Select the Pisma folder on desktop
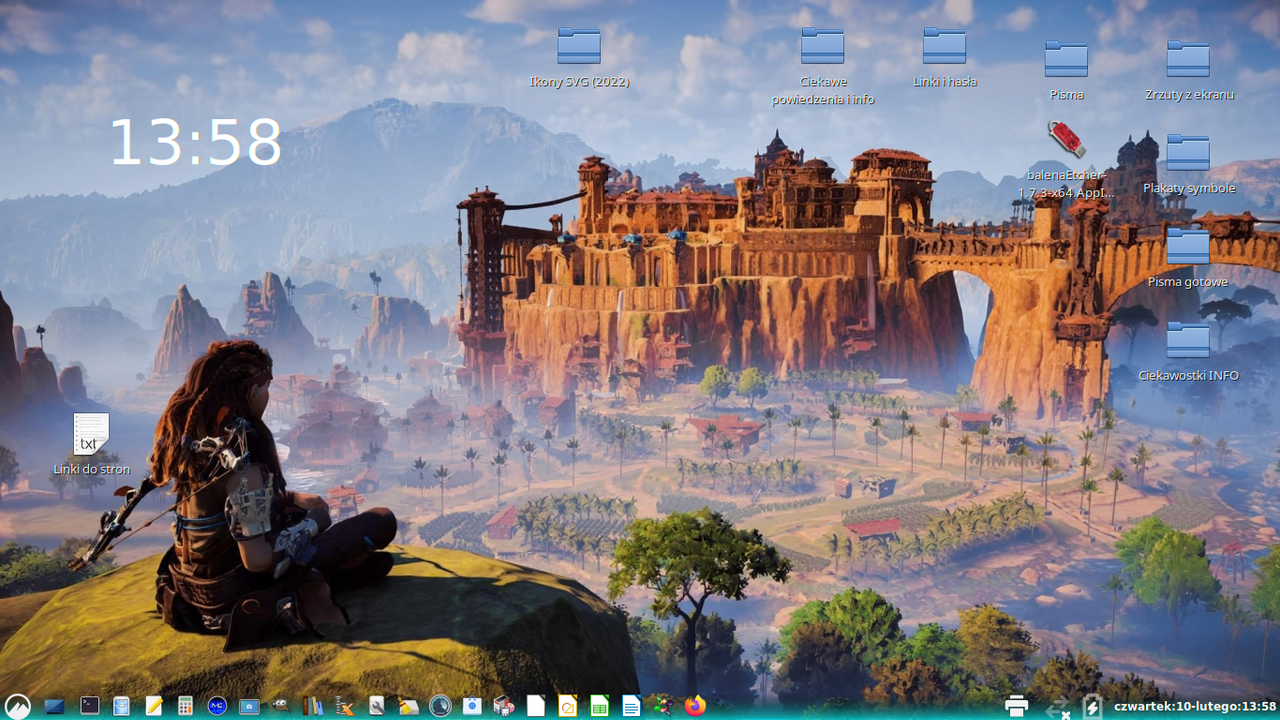The height and width of the screenshot is (720, 1280). pyautogui.click(x=1066, y=71)
